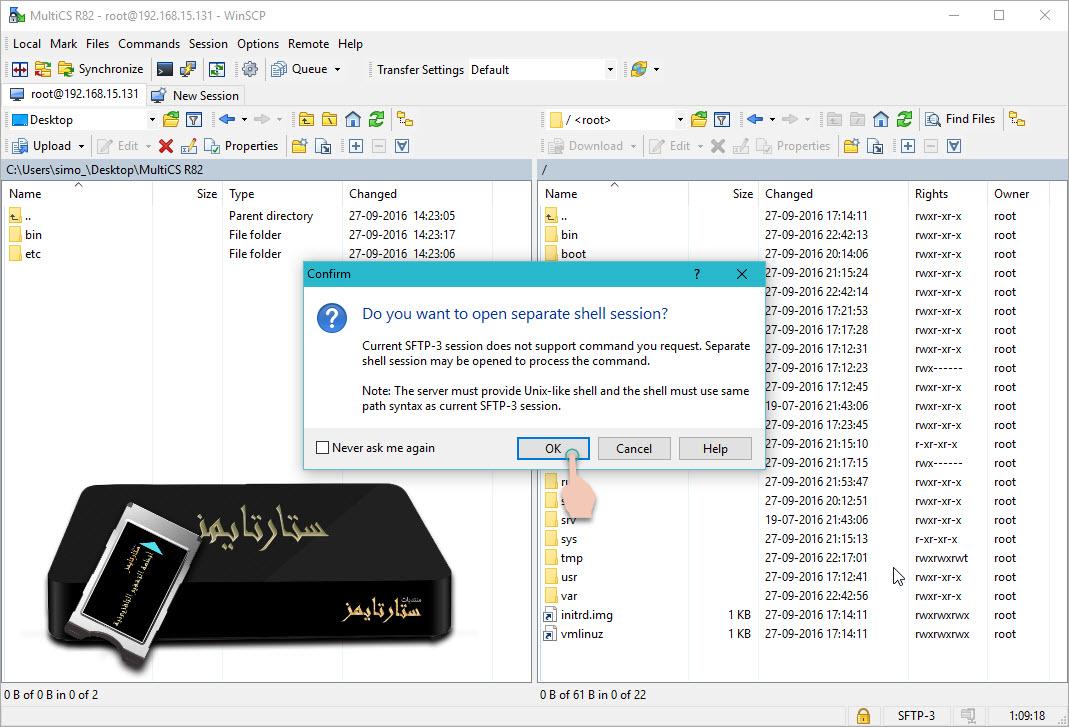Open the Commands menu
1069x727 pixels.
coord(148,44)
